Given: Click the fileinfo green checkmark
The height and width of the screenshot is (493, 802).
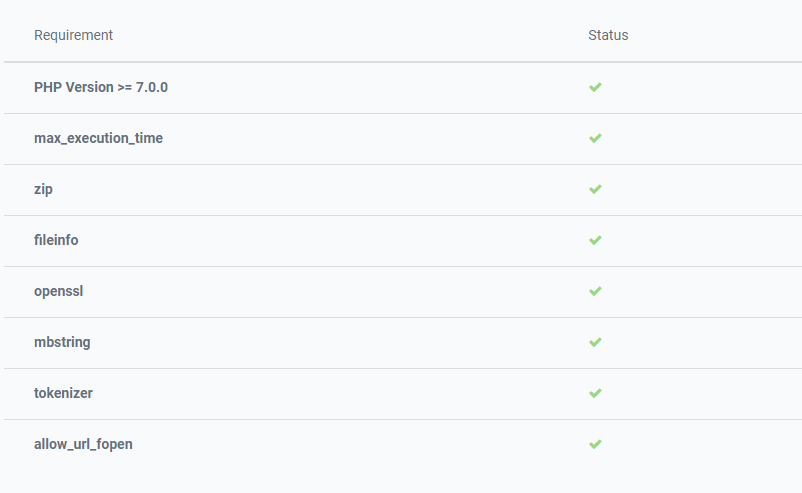Looking at the screenshot, I should [x=595, y=240].
